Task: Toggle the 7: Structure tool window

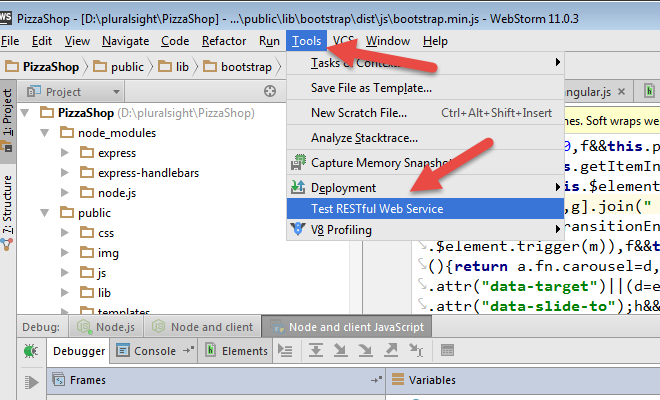Action: click(7, 211)
